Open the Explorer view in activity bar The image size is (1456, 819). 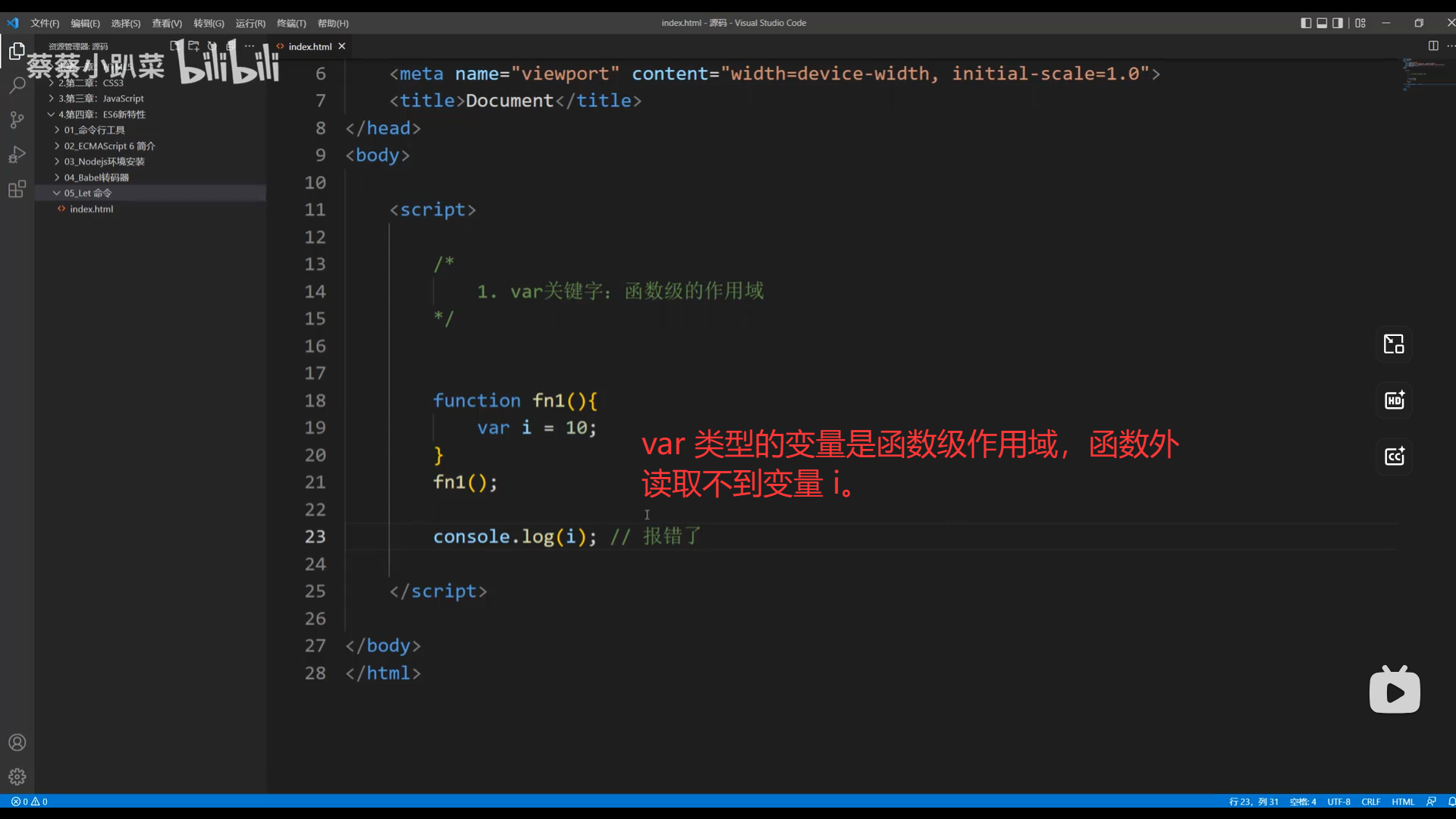pyautogui.click(x=17, y=52)
